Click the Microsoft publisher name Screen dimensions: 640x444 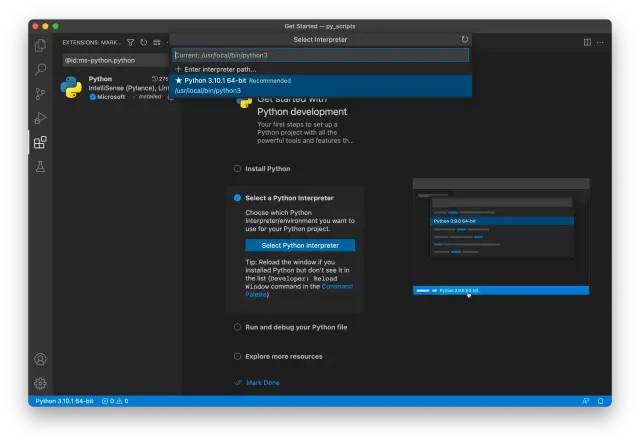pos(111,97)
